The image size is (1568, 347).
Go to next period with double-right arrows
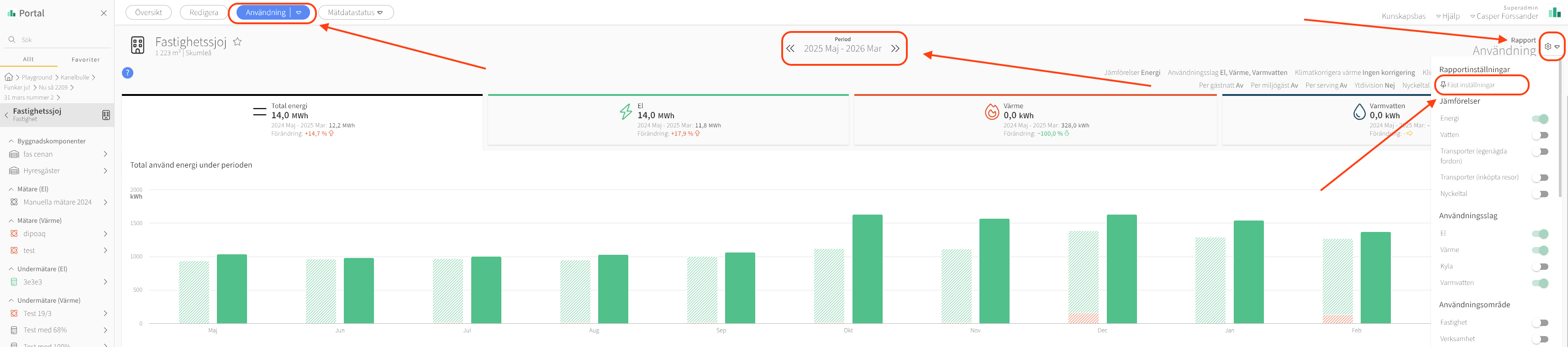(x=895, y=49)
